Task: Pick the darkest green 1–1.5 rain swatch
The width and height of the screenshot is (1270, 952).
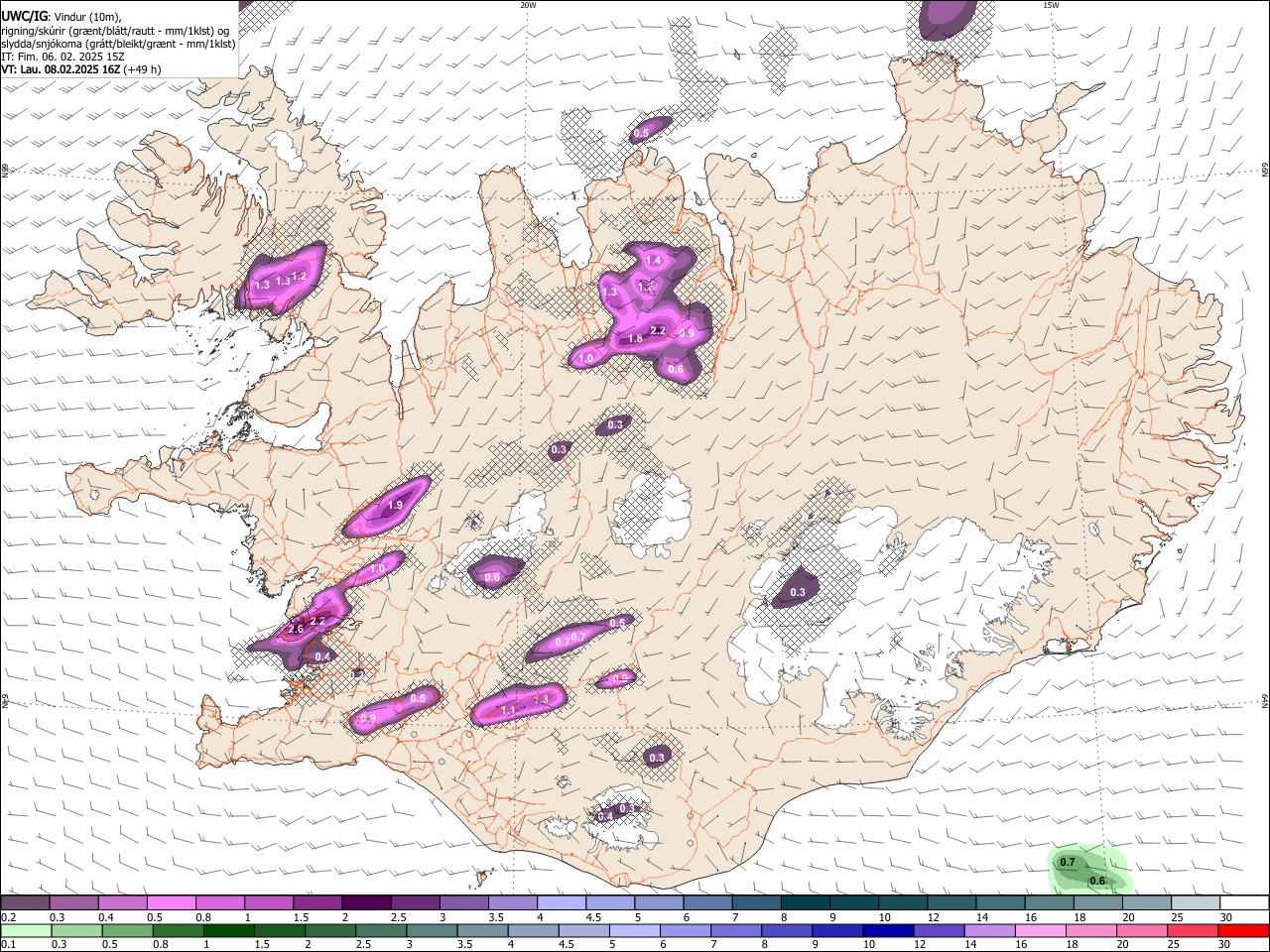Action: point(229,930)
